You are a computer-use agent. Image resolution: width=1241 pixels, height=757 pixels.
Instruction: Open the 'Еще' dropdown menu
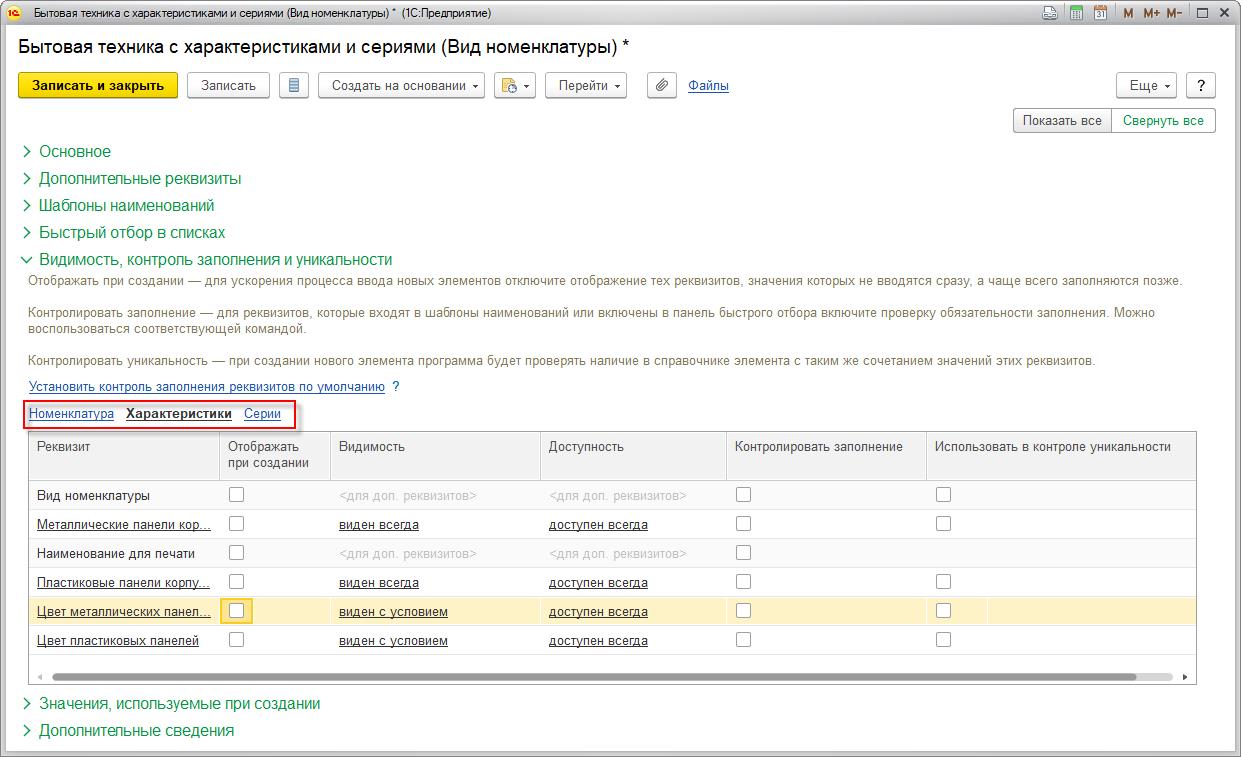(1147, 86)
